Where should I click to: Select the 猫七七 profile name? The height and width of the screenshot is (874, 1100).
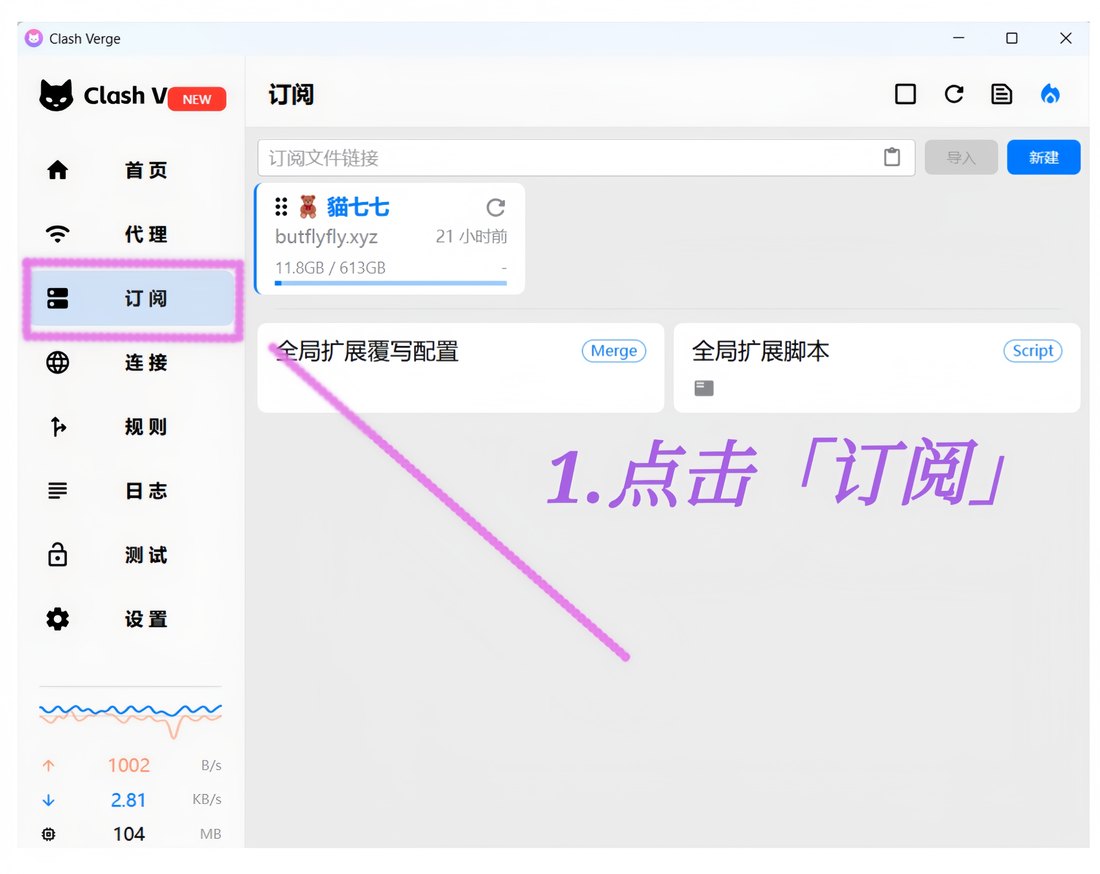click(x=358, y=207)
